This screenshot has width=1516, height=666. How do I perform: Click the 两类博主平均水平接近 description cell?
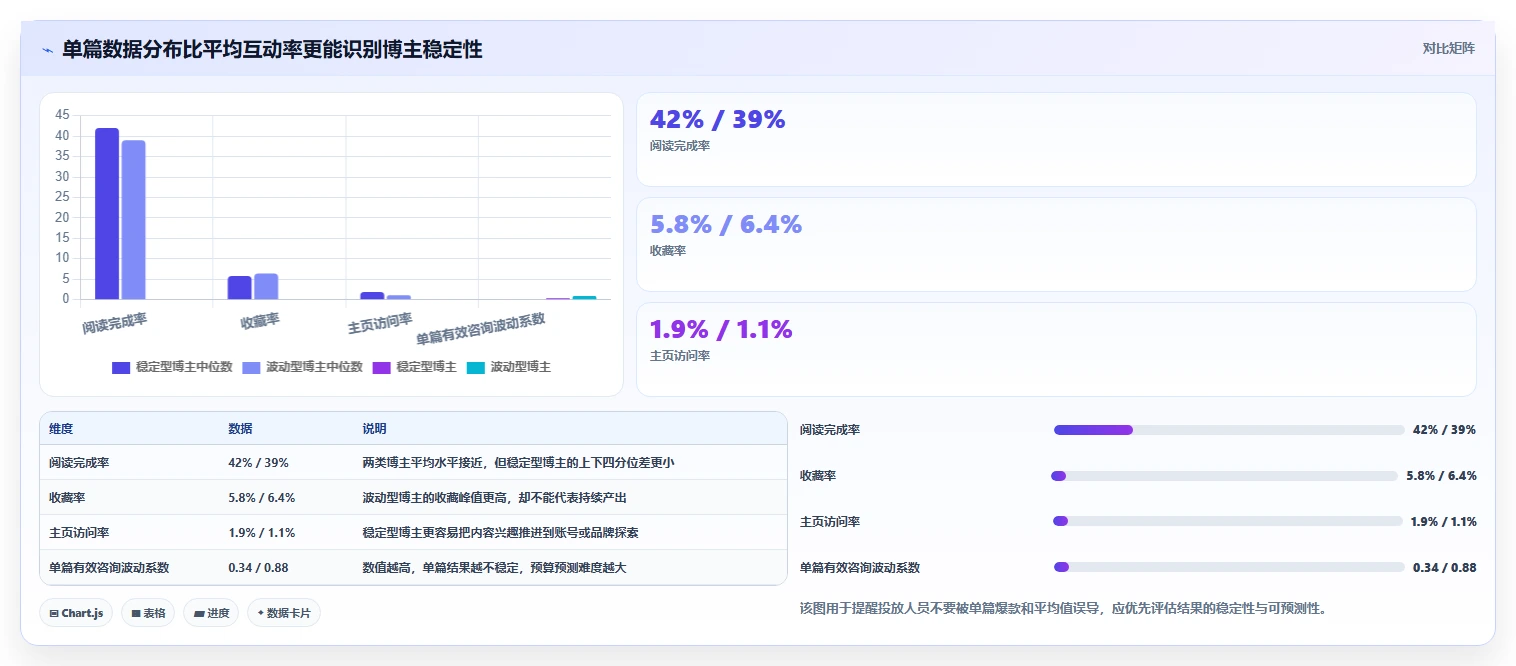(518, 463)
